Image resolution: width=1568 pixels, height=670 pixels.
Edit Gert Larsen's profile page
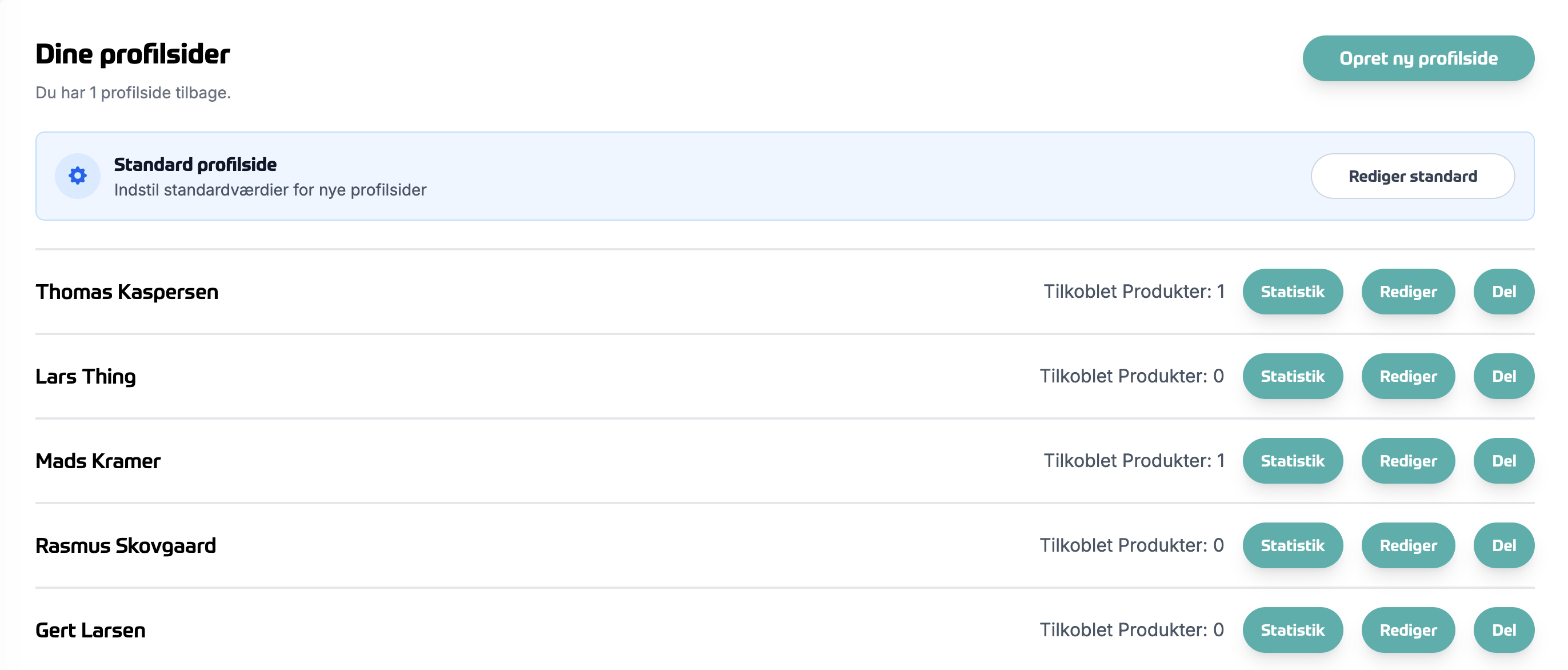(1408, 630)
